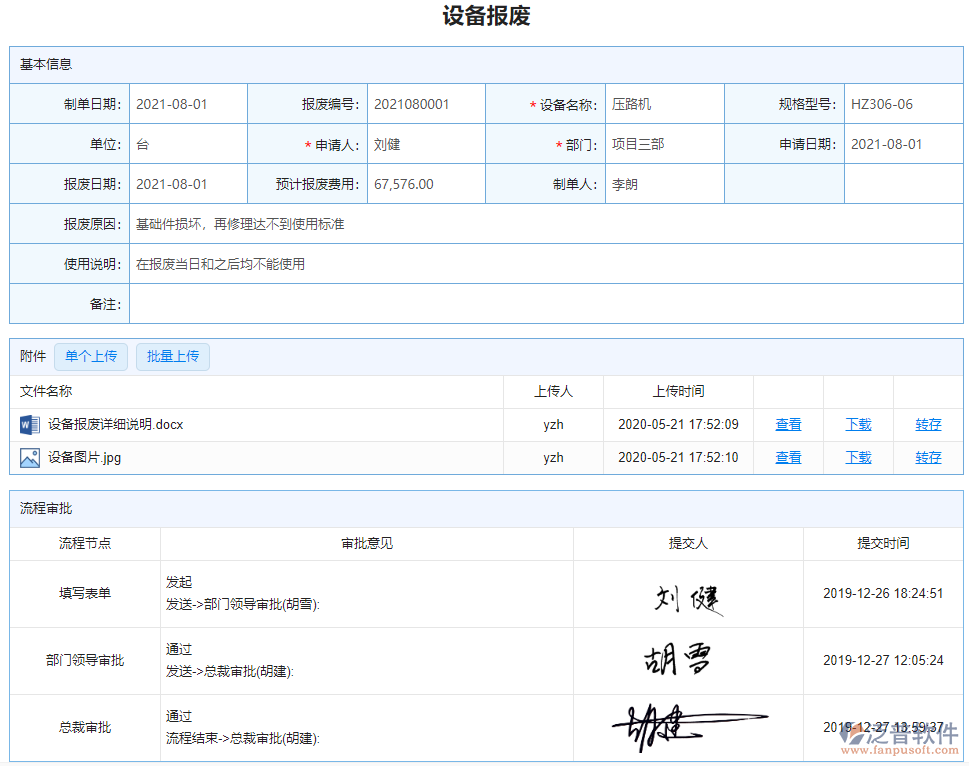Select the 流程审批 section header
The height and width of the screenshot is (766, 969).
point(40,509)
